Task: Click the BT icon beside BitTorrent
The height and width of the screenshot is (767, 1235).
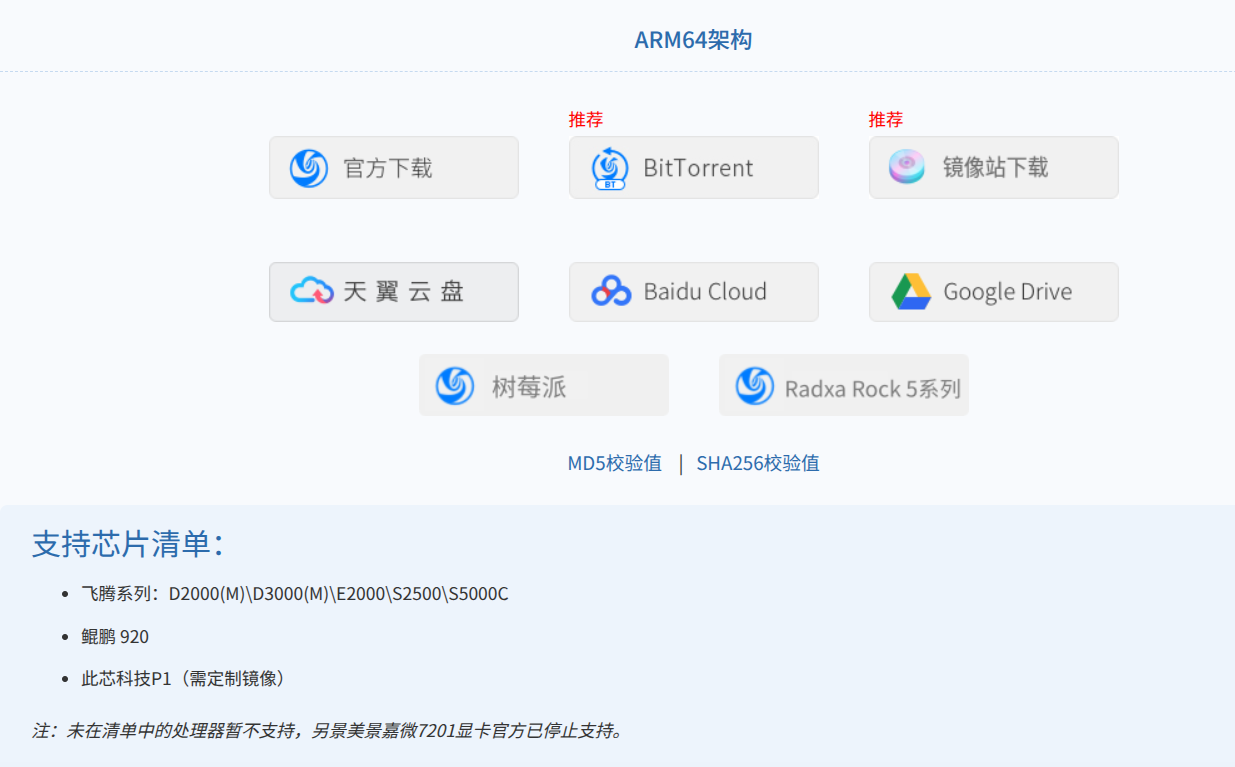Action: point(610,168)
